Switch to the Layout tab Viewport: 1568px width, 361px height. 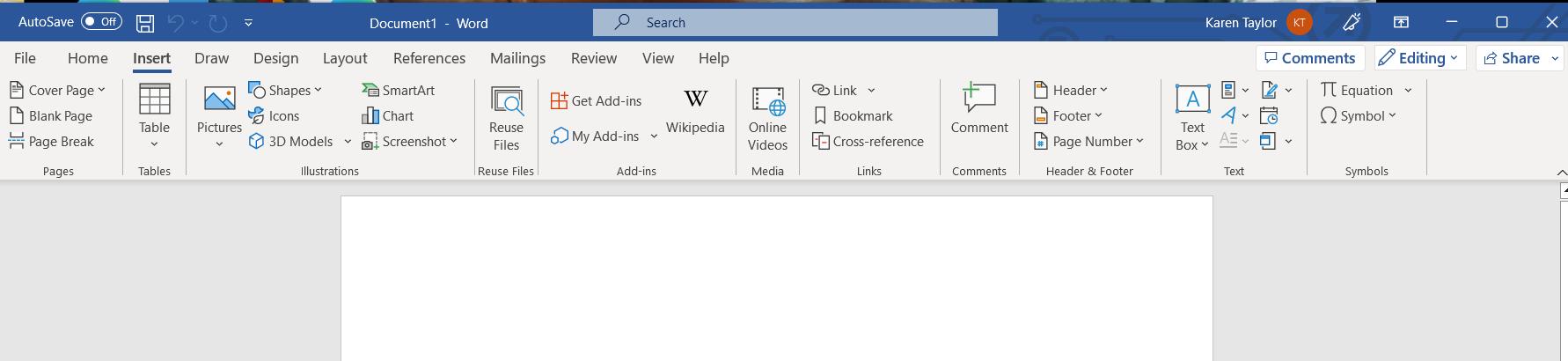345,58
